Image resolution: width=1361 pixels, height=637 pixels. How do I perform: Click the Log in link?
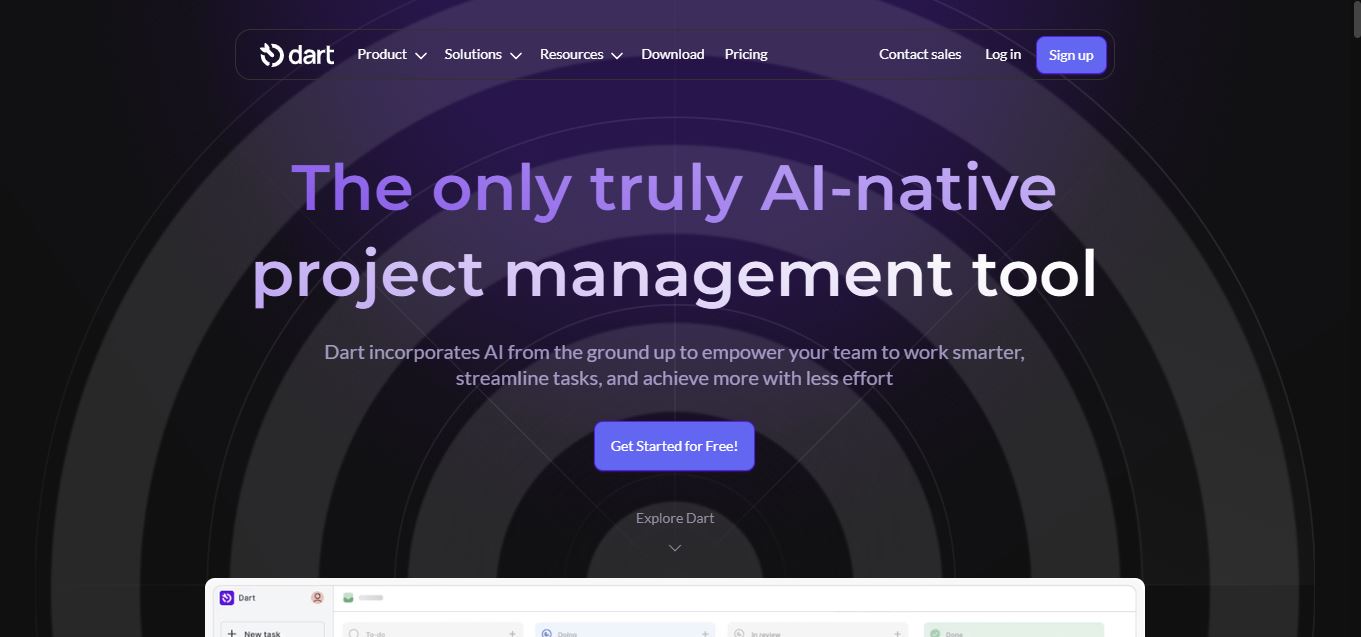click(x=1003, y=54)
